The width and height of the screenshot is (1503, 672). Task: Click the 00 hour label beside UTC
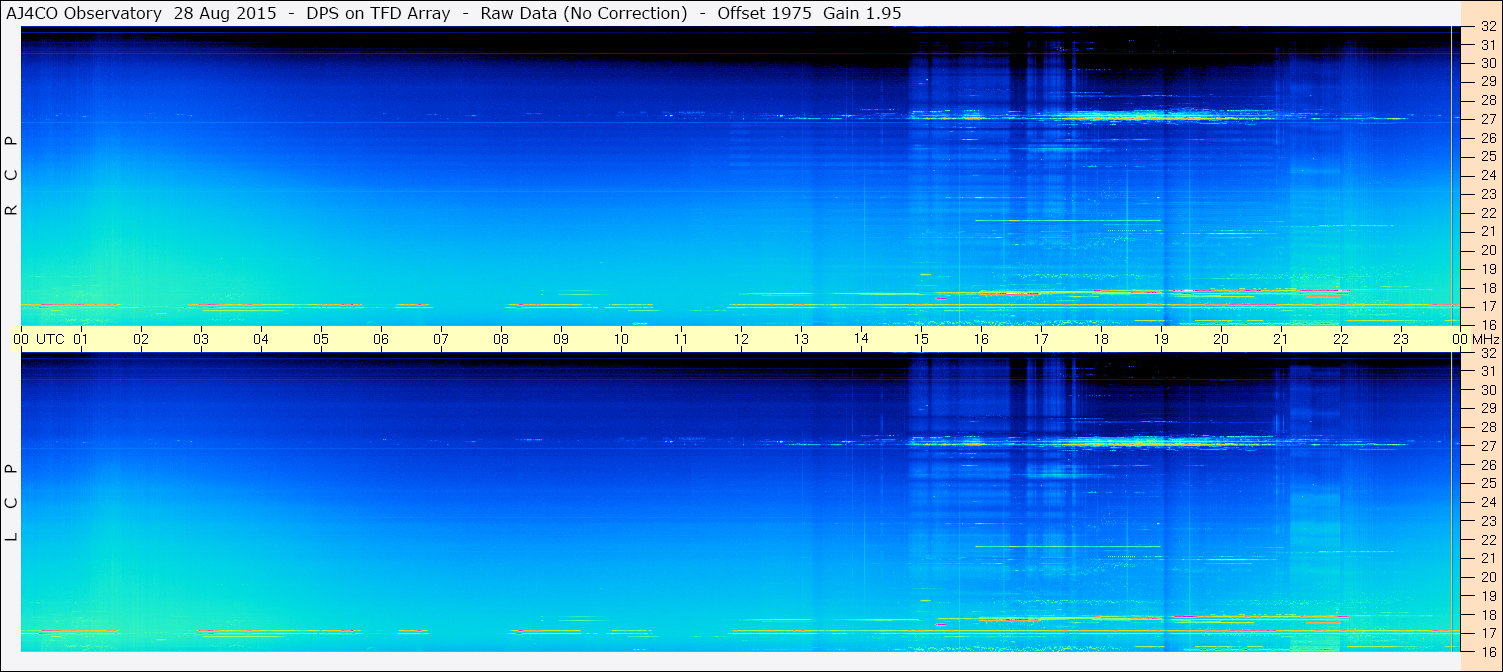21,339
